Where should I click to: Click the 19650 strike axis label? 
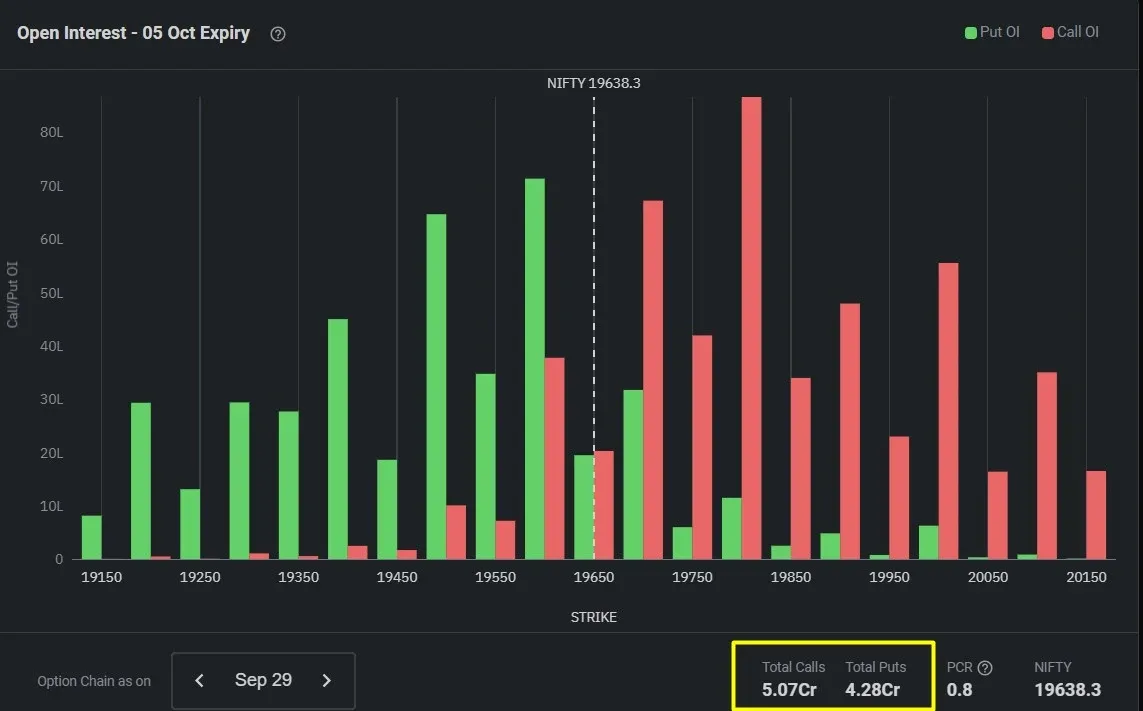[593, 577]
